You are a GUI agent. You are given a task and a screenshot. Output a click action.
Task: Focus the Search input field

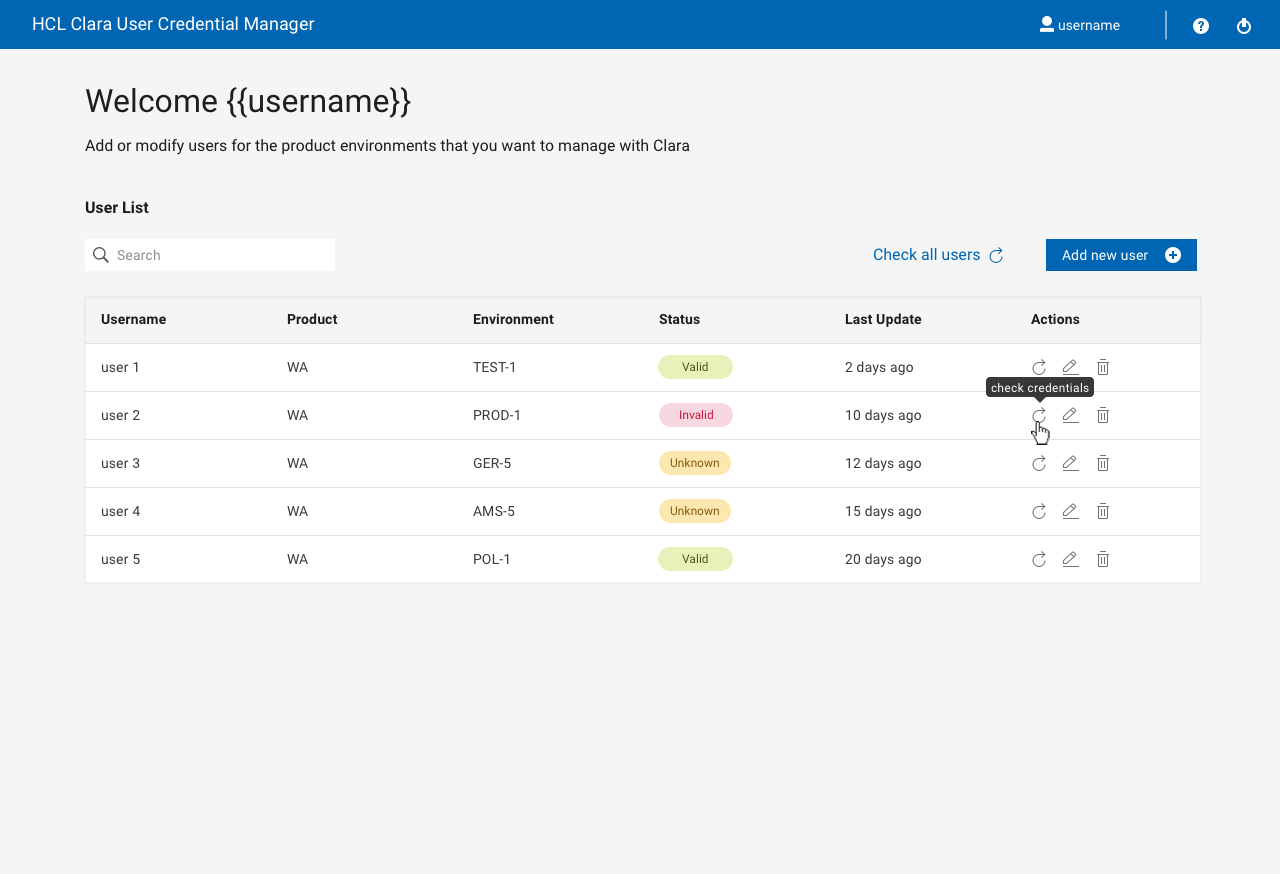(x=222, y=255)
